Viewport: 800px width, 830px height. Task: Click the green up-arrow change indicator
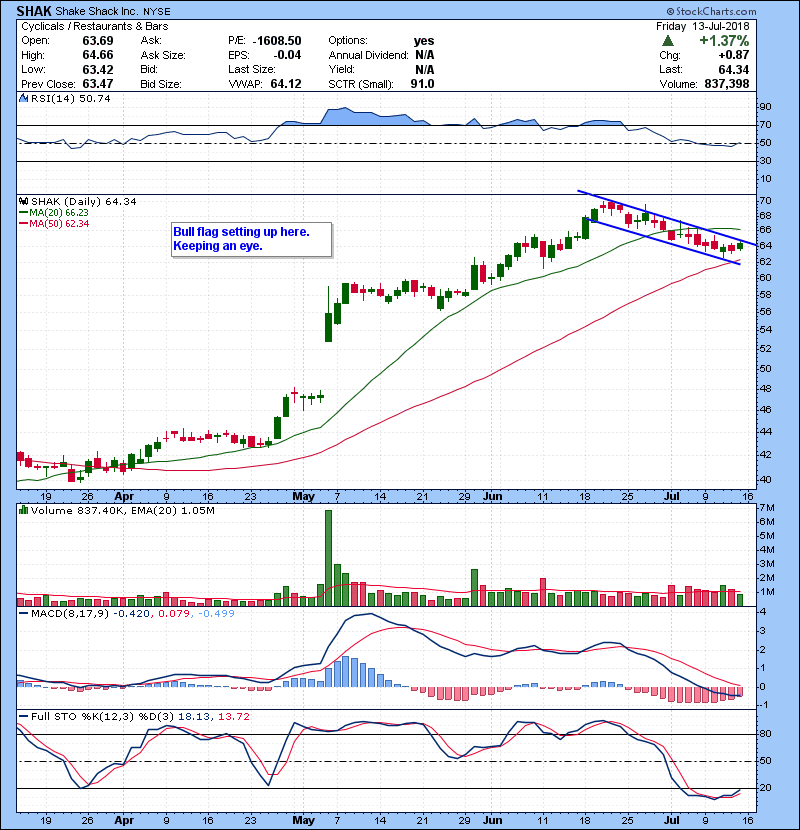pos(668,41)
